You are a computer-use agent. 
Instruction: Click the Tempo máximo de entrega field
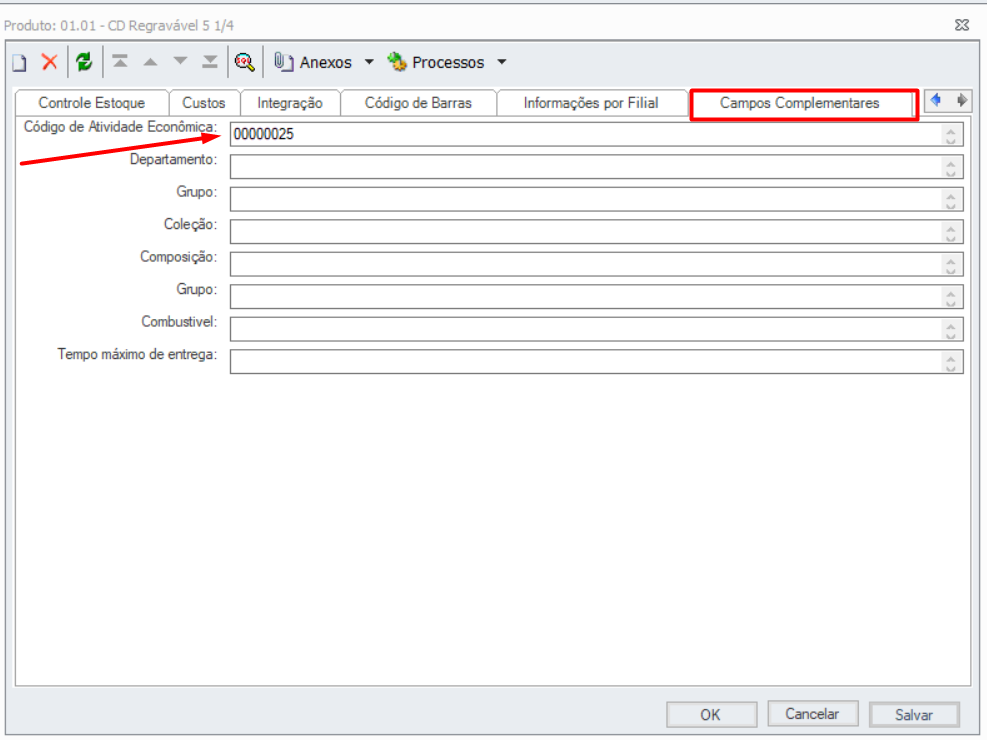596,362
